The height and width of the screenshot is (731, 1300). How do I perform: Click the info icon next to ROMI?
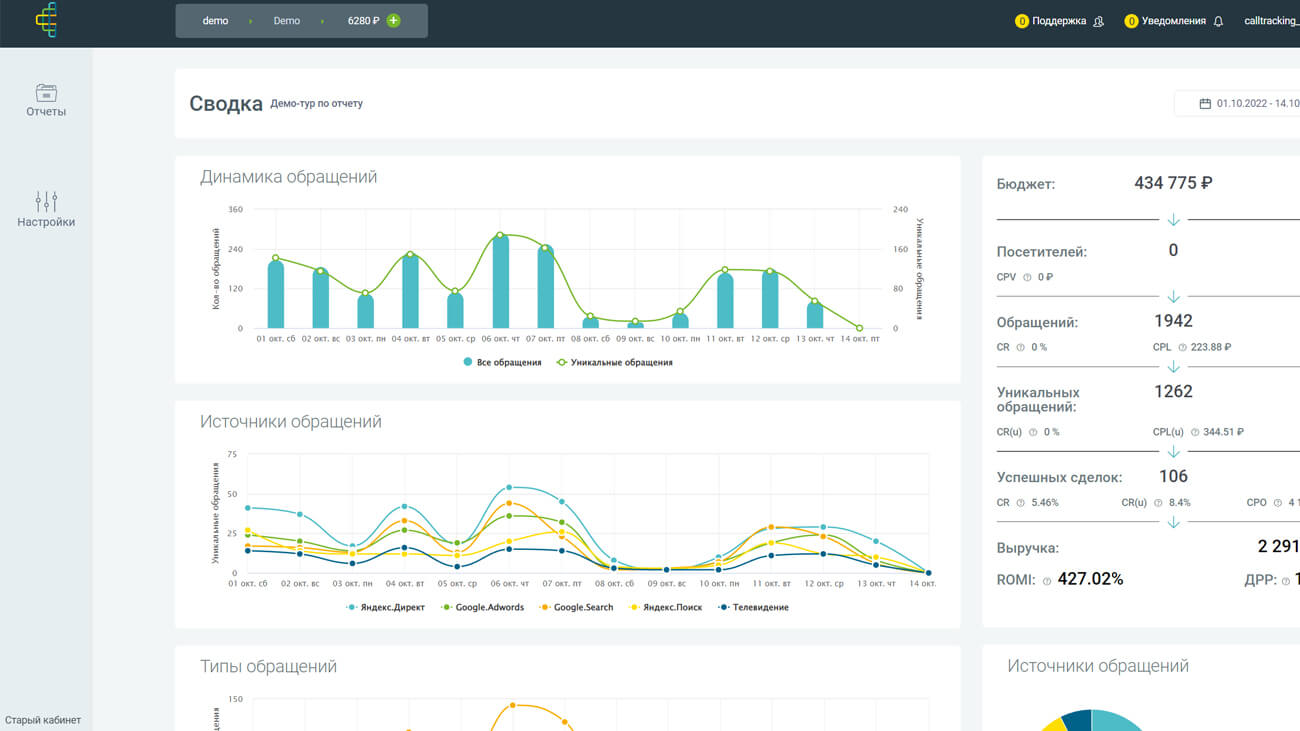click(1047, 580)
